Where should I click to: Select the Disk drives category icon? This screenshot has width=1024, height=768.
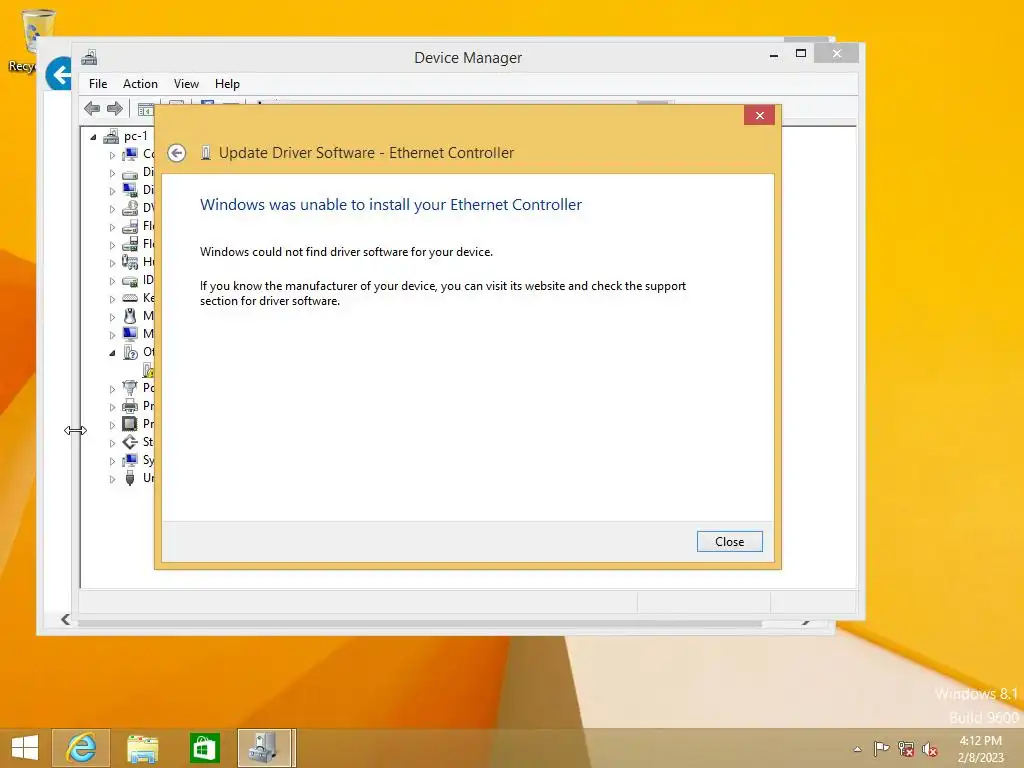pos(130,173)
